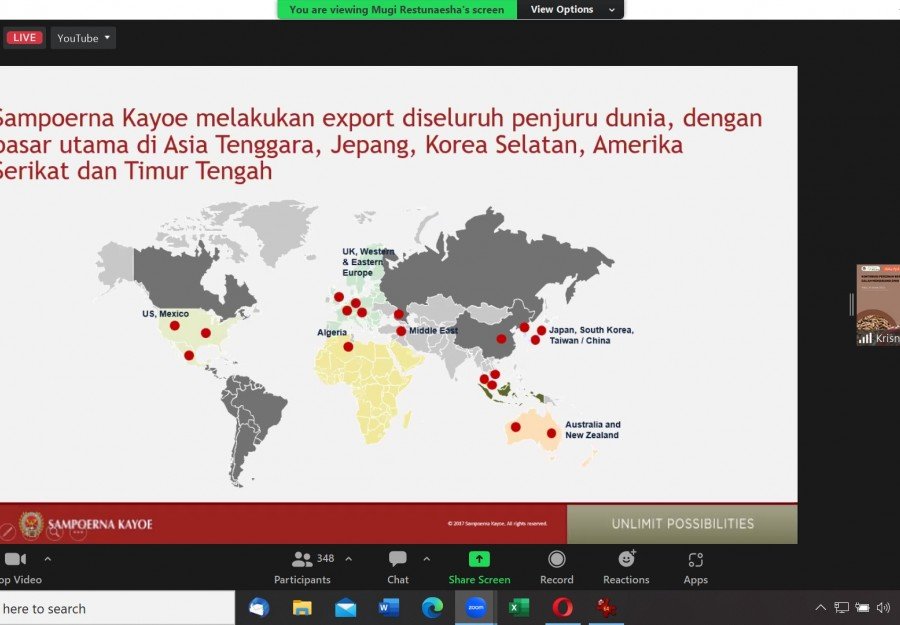The width and height of the screenshot is (900, 625).
Task: Click the "Japan, South Korea, Taiwan / China" label
Action: 591,335
